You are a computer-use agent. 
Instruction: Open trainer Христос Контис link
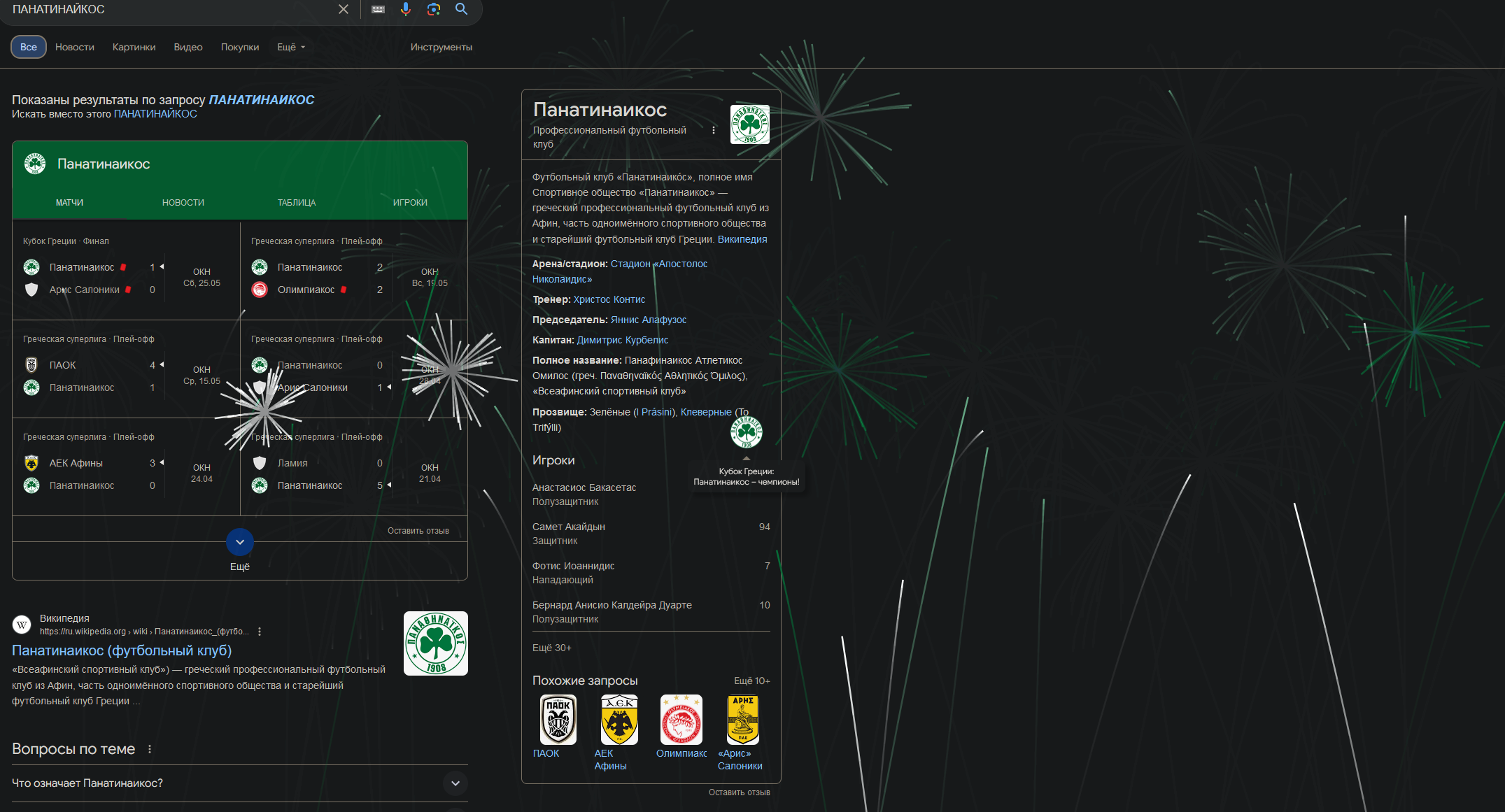point(609,299)
